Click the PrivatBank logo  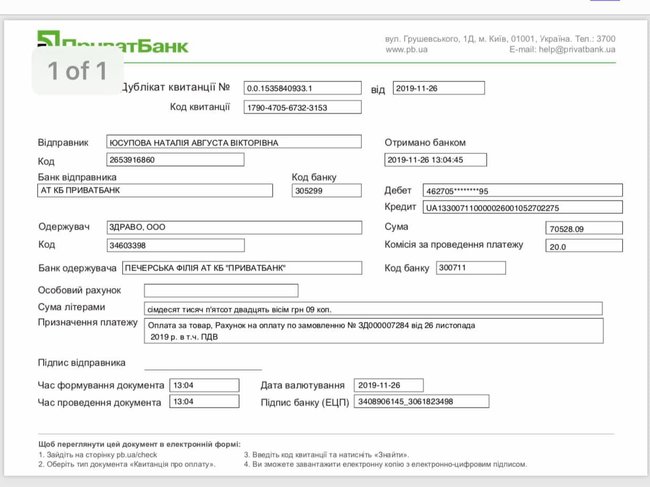113,42
